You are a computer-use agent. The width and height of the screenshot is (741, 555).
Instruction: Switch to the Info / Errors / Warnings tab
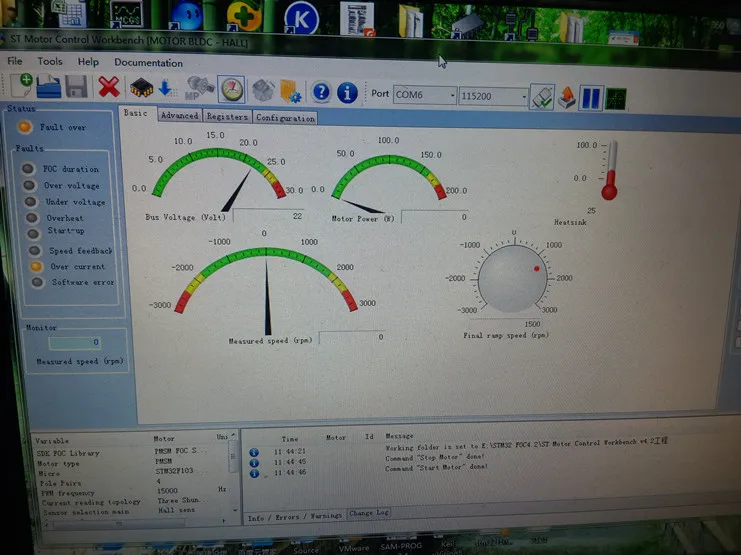tap(294, 517)
